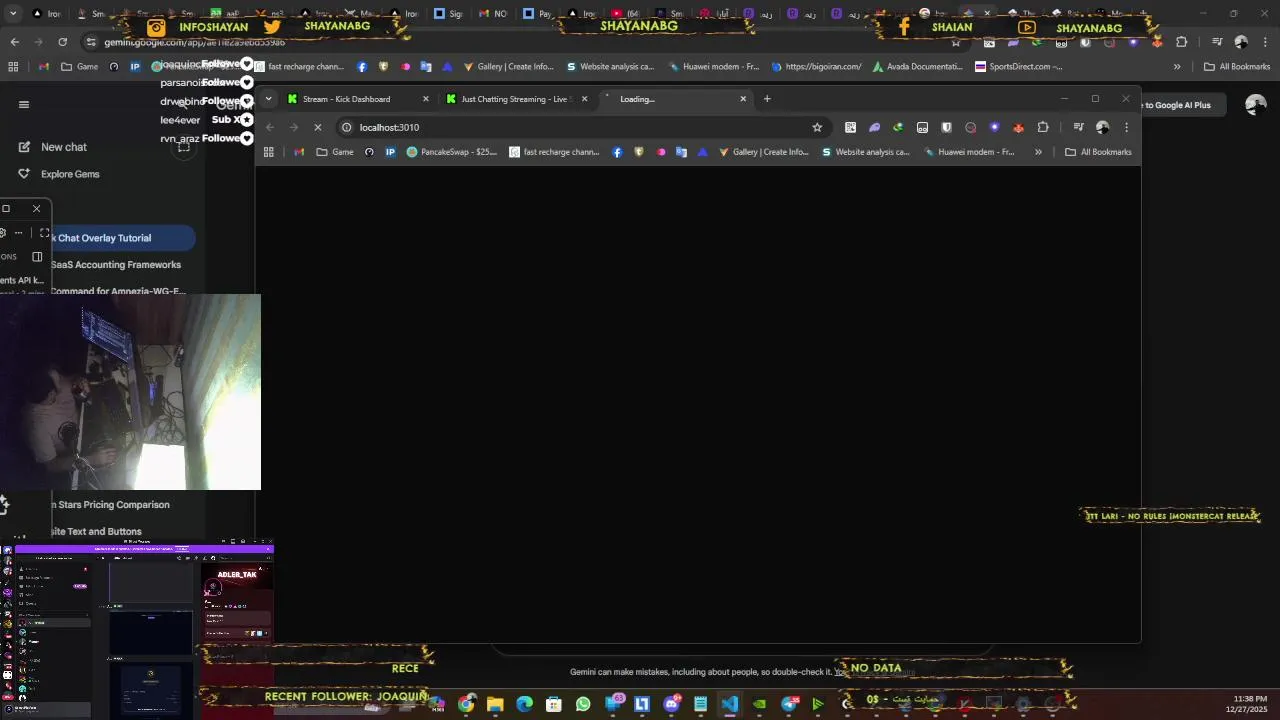Expand bookmarks overflow chevron in back window
Screen dimensions: 1280x720
pyautogui.click(x=1177, y=67)
